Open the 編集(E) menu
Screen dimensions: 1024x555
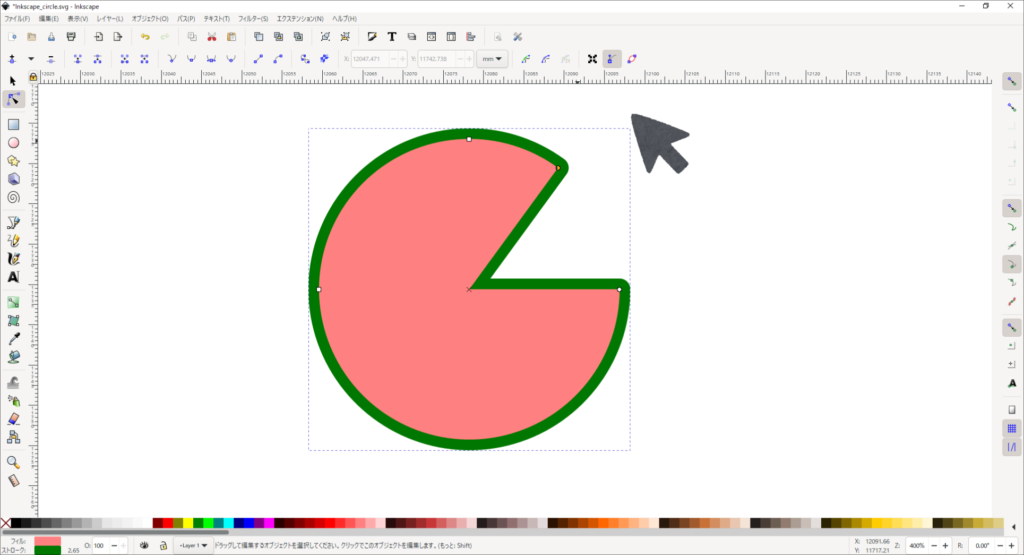click(x=48, y=19)
